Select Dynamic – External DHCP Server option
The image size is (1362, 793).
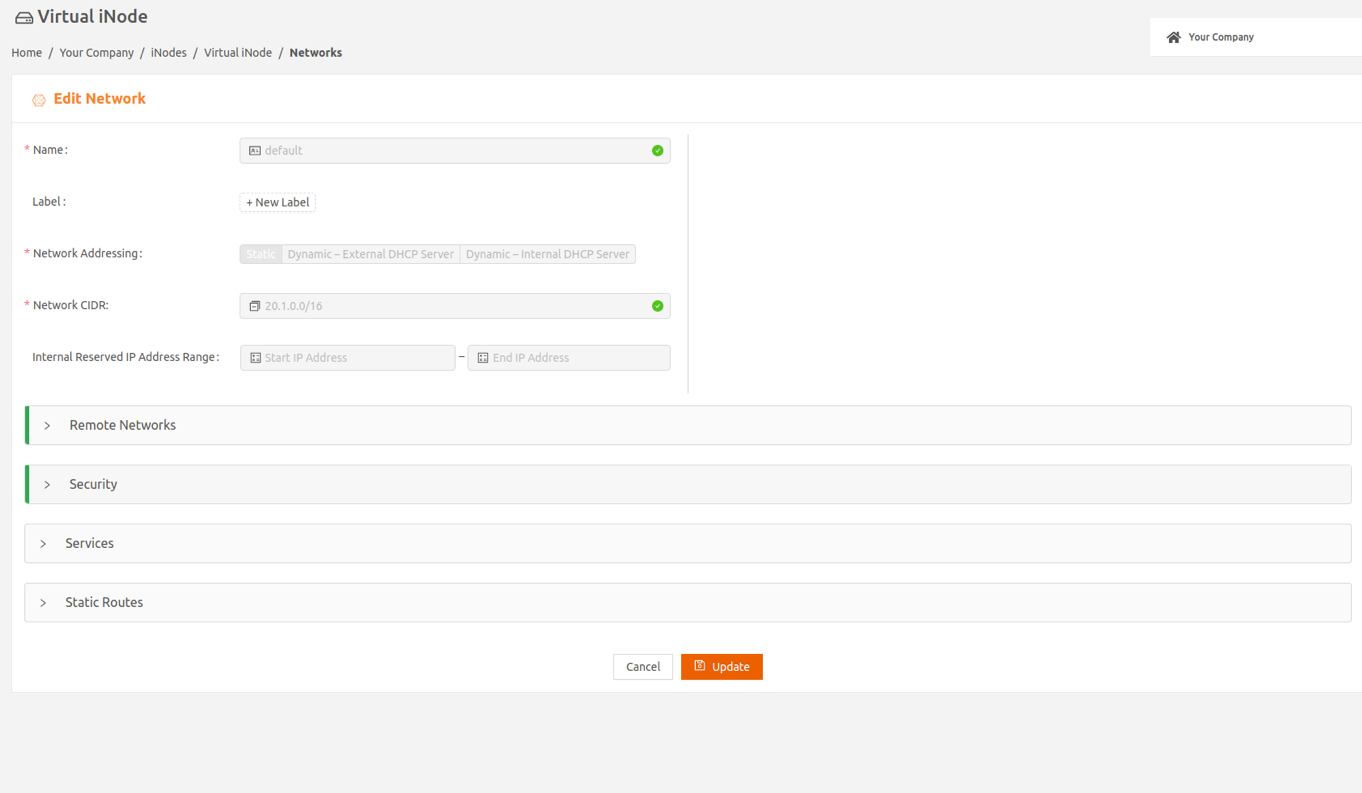pos(371,254)
